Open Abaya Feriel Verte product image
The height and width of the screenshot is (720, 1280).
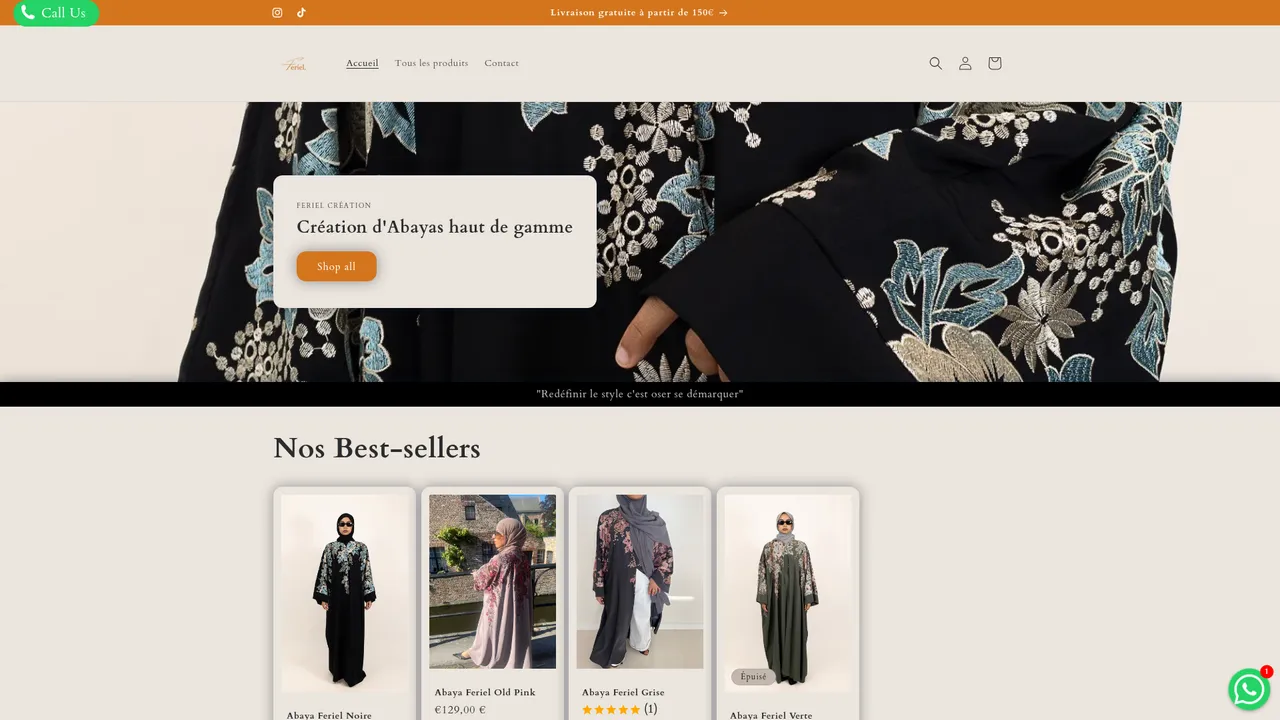click(788, 592)
